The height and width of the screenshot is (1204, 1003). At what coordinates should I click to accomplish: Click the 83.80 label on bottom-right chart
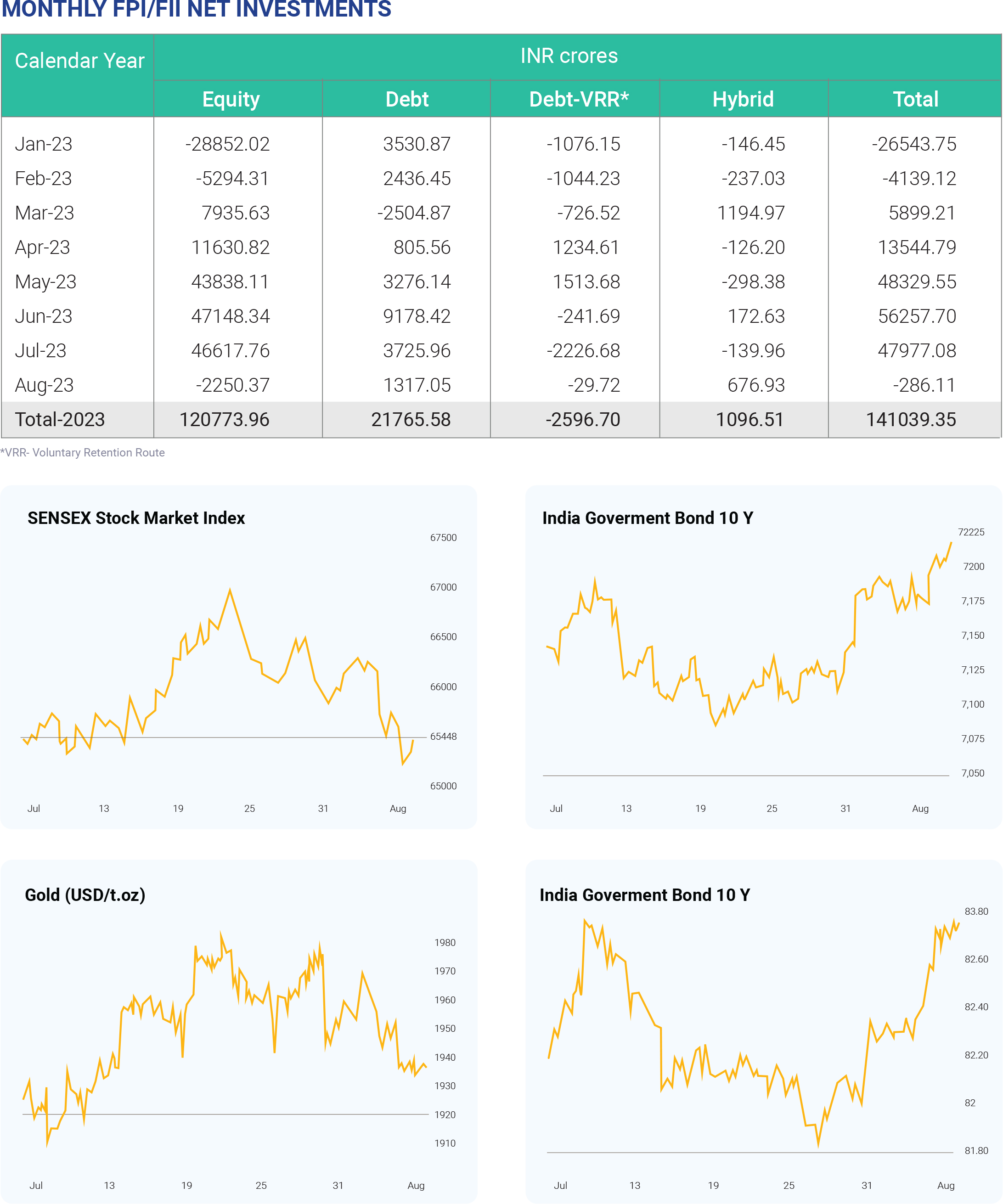(x=976, y=911)
